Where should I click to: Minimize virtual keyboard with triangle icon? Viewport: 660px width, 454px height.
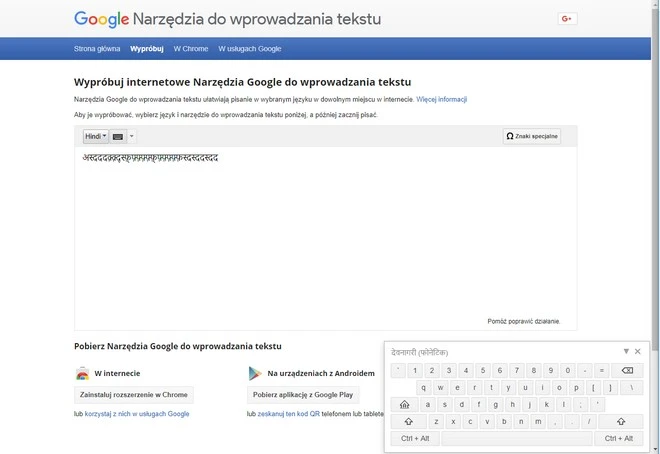coord(626,352)
